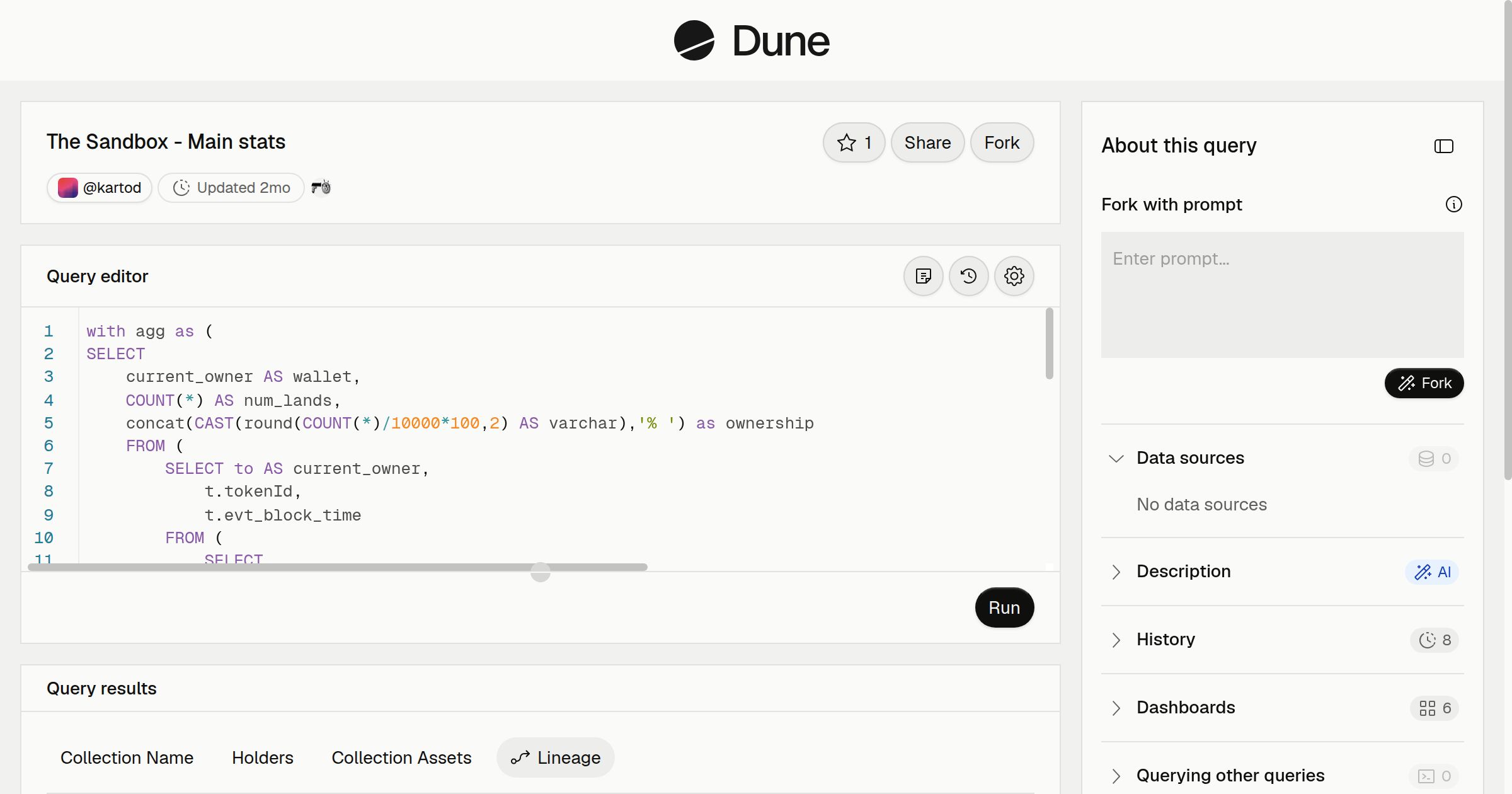
Task: Click the emoji badge next to Updated 2mo
Action: click(x=321, y=187)
